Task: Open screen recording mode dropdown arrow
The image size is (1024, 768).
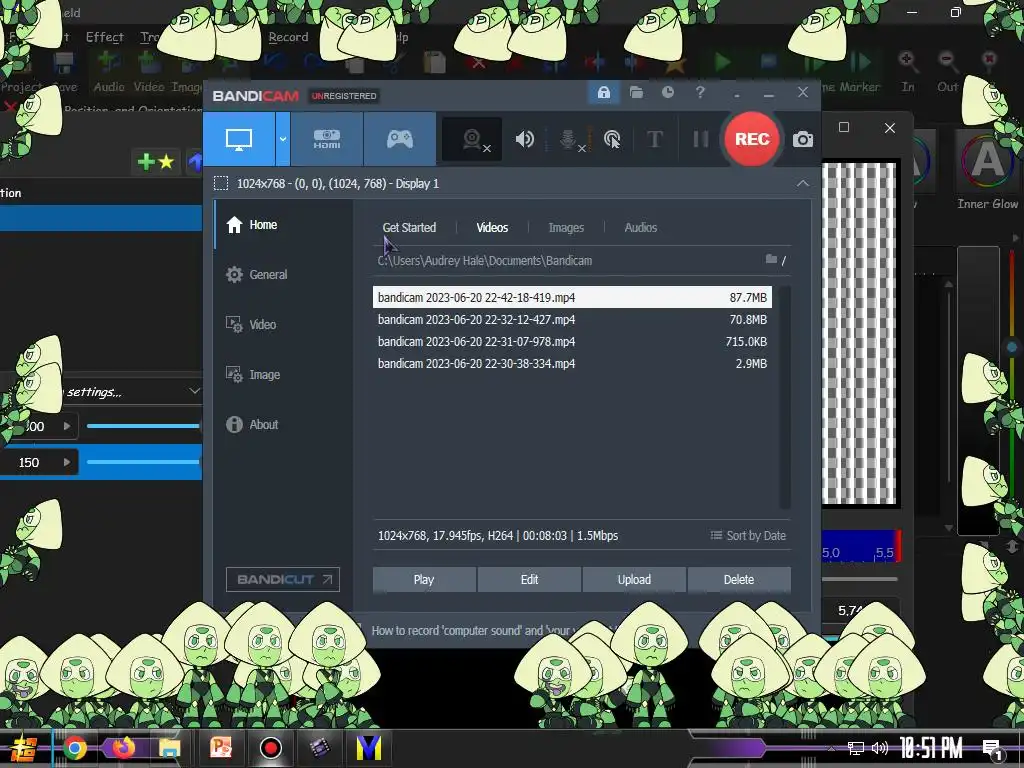Action: point(283,139)
